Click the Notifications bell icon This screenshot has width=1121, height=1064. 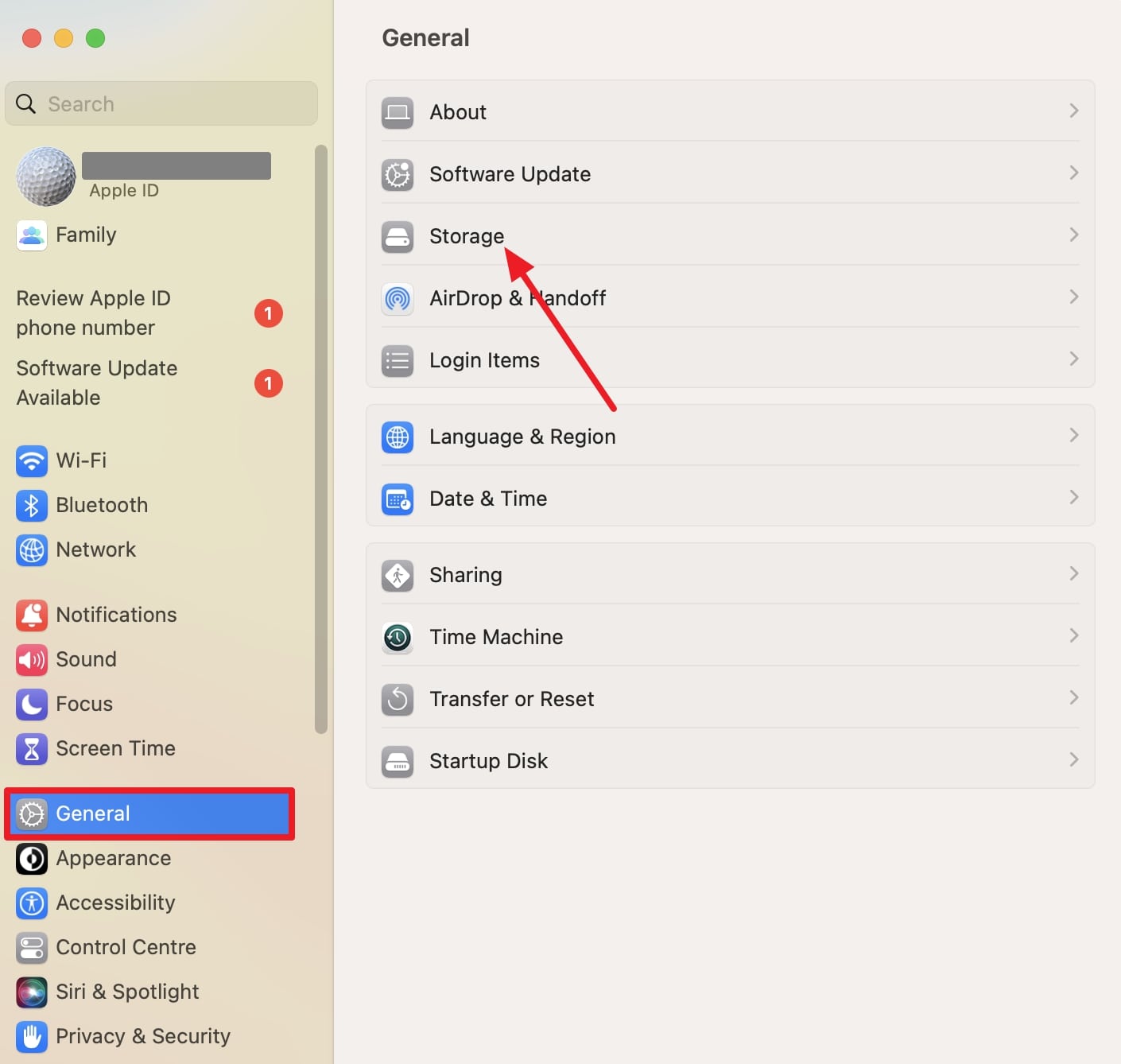pyautogui.click(x=32, y=615)
